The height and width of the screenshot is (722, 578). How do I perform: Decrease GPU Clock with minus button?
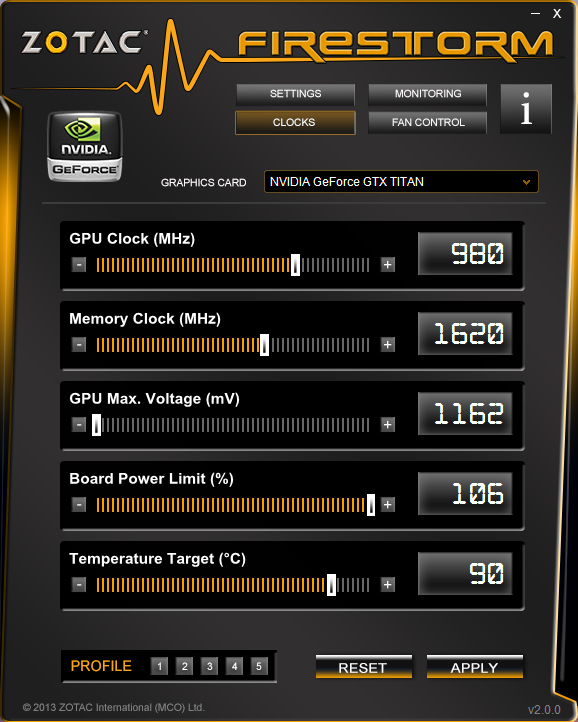click(79, 265)
